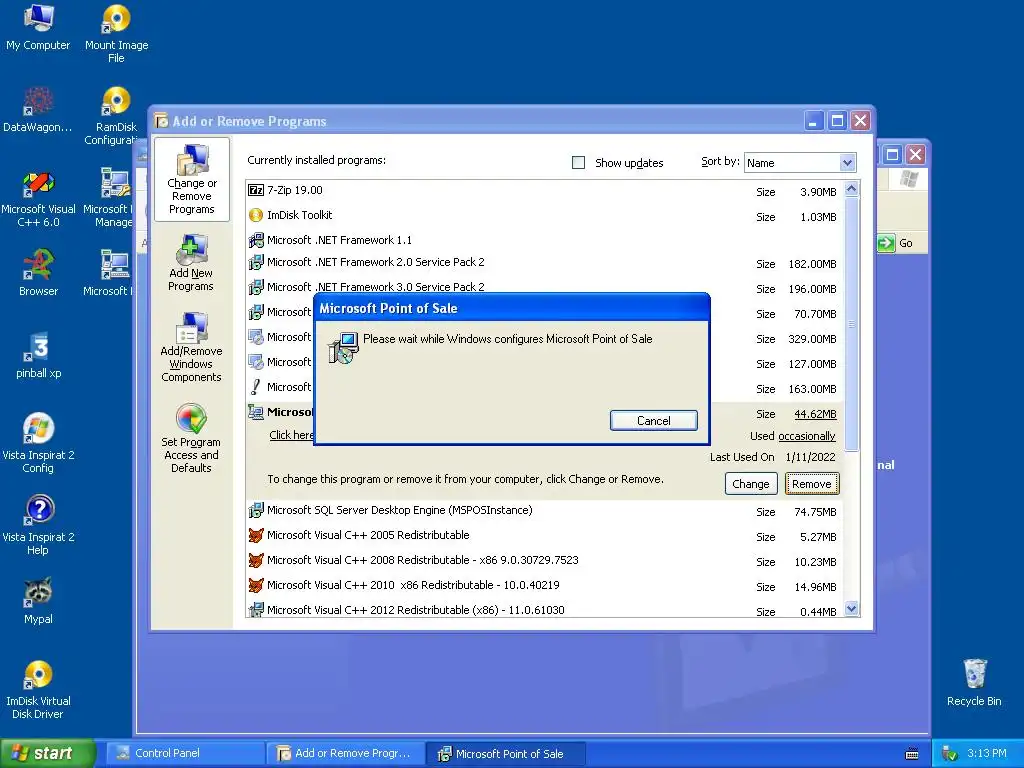The width and height of the screenshot is (1024, 768).
Task: Open ImDisk Virtual Disk Driver icon
Action: click(x=39, y=690)
